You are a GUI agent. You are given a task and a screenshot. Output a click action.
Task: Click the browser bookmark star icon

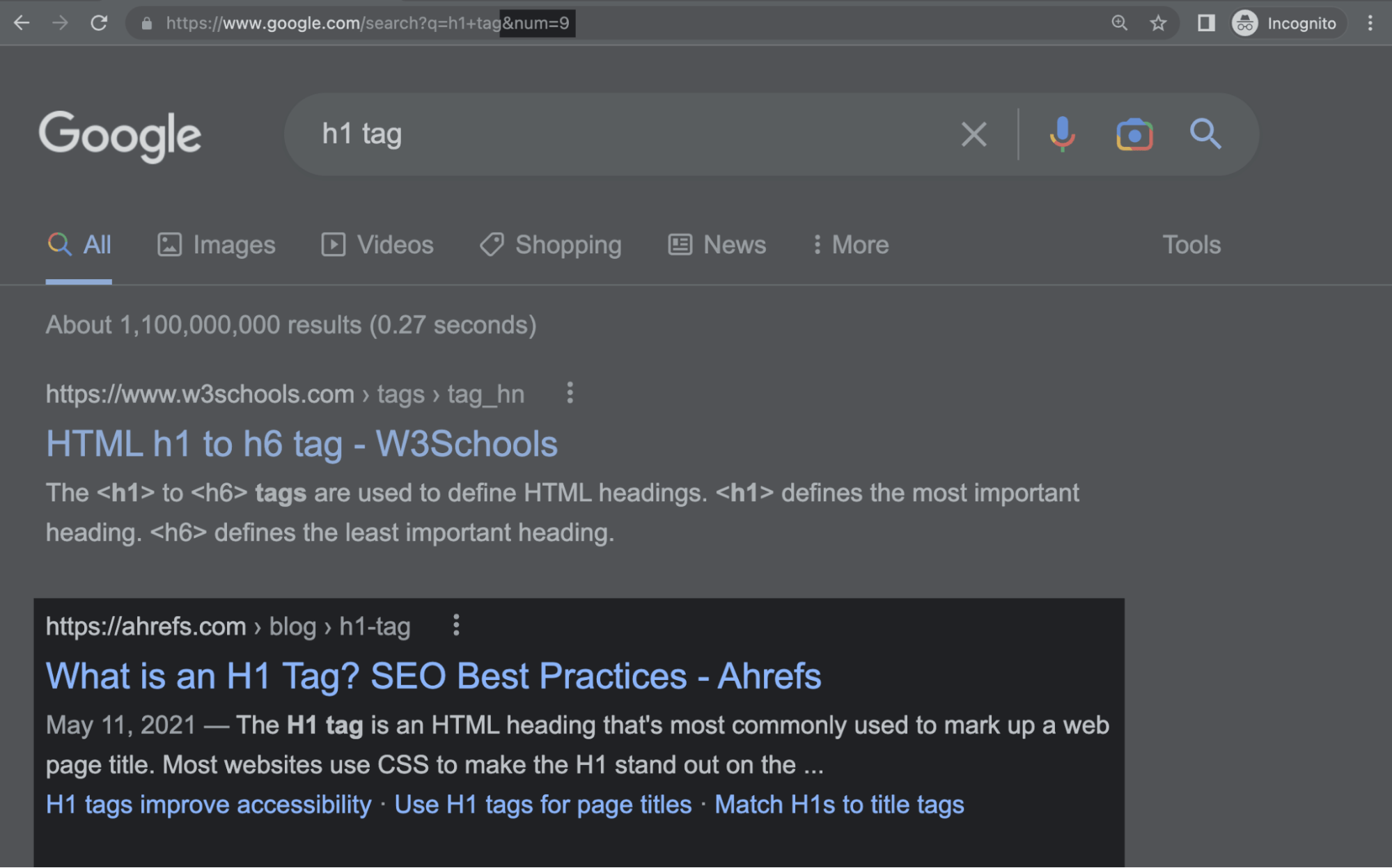(1156, 22)
